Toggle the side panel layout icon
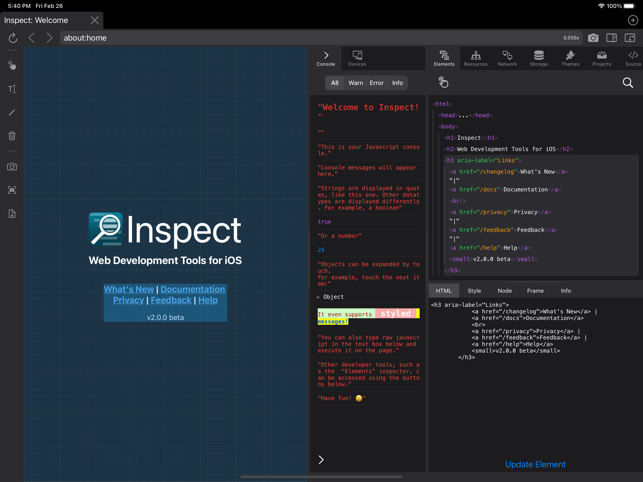Screen dimensions: 643x482 click(x=611, y=38)
